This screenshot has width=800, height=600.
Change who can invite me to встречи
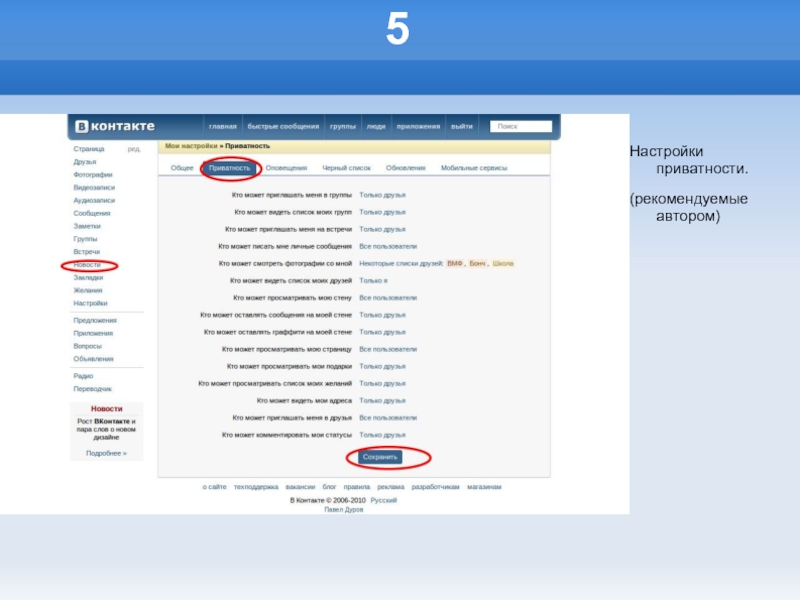pyautogui.click(x=382, y=229)
